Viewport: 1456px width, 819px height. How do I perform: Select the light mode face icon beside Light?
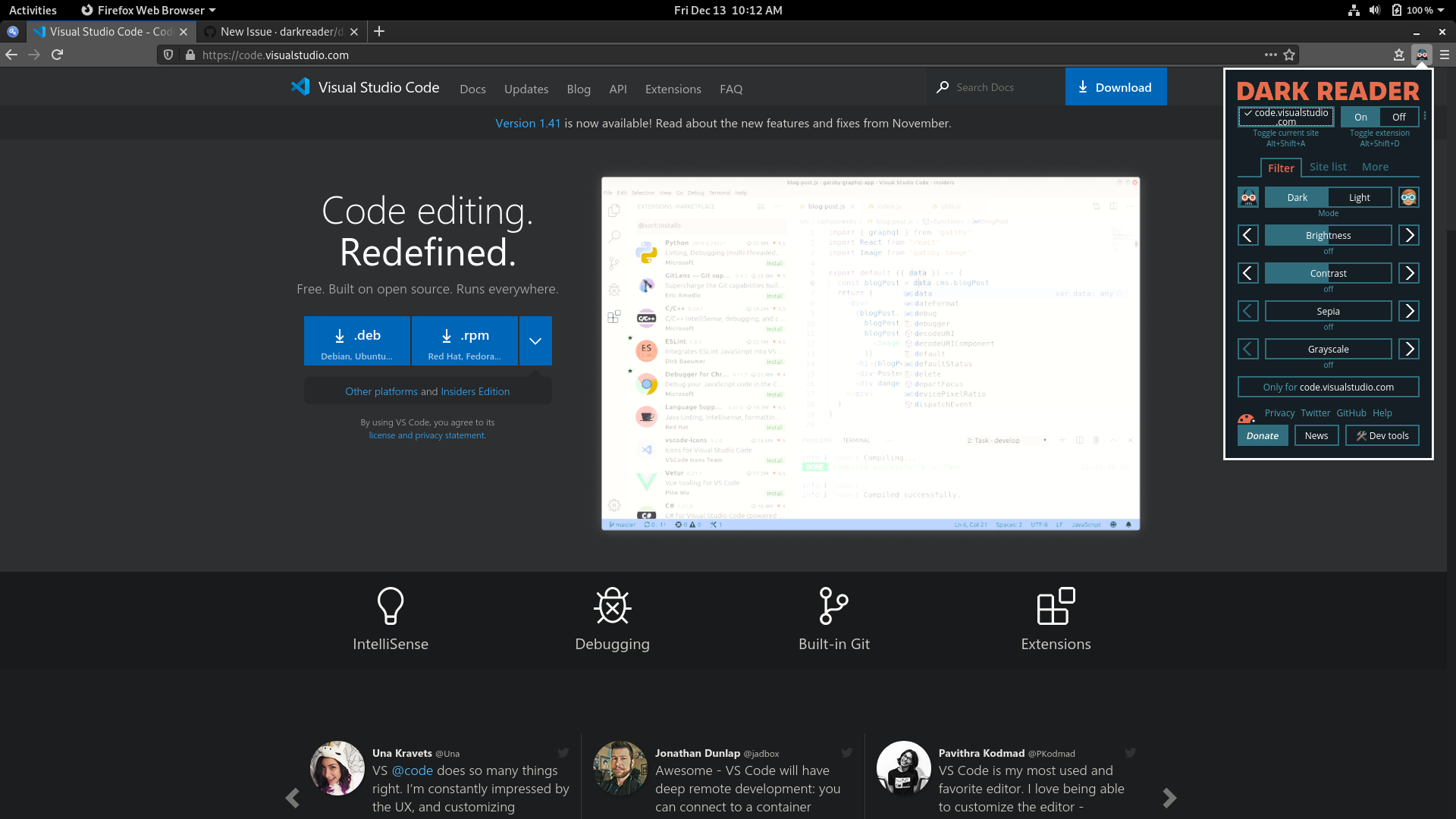pyautogui.click(x=1408, y=197)
